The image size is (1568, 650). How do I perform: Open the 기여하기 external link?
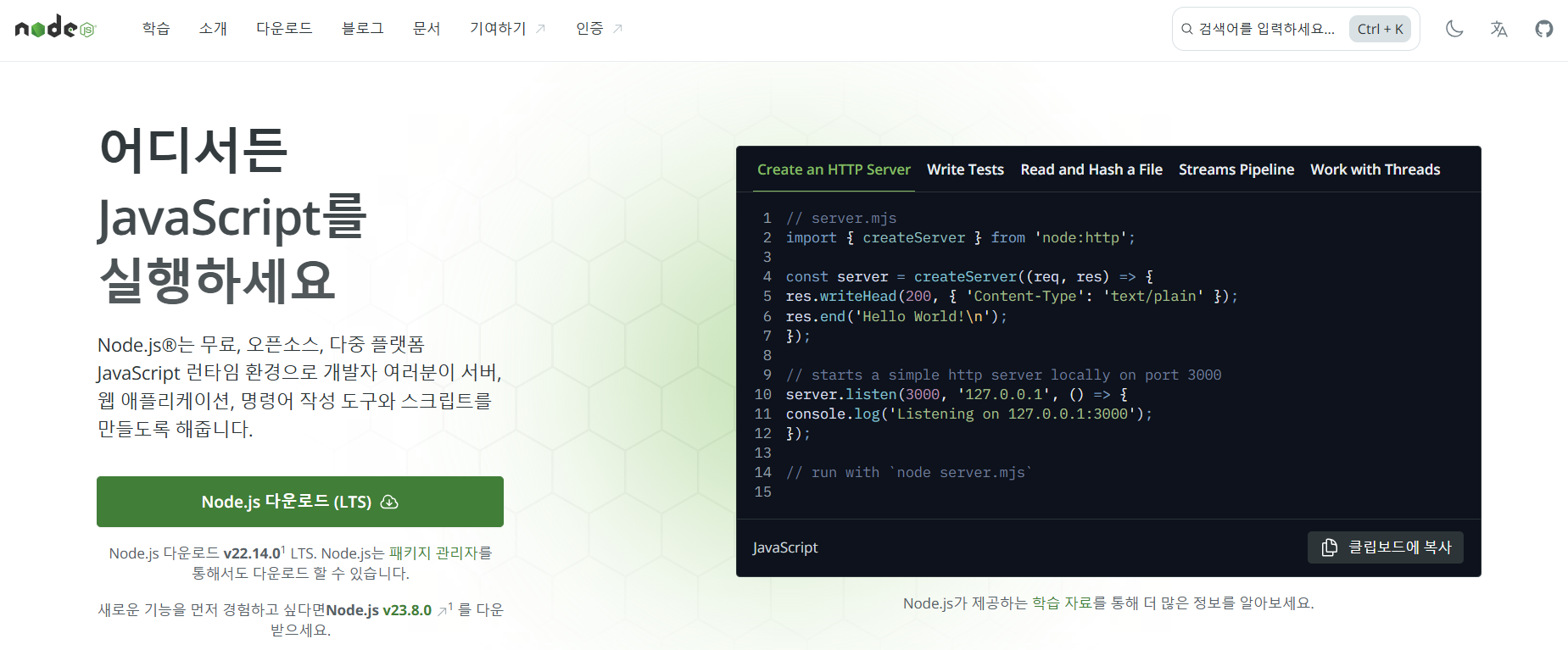pos(507,29)
